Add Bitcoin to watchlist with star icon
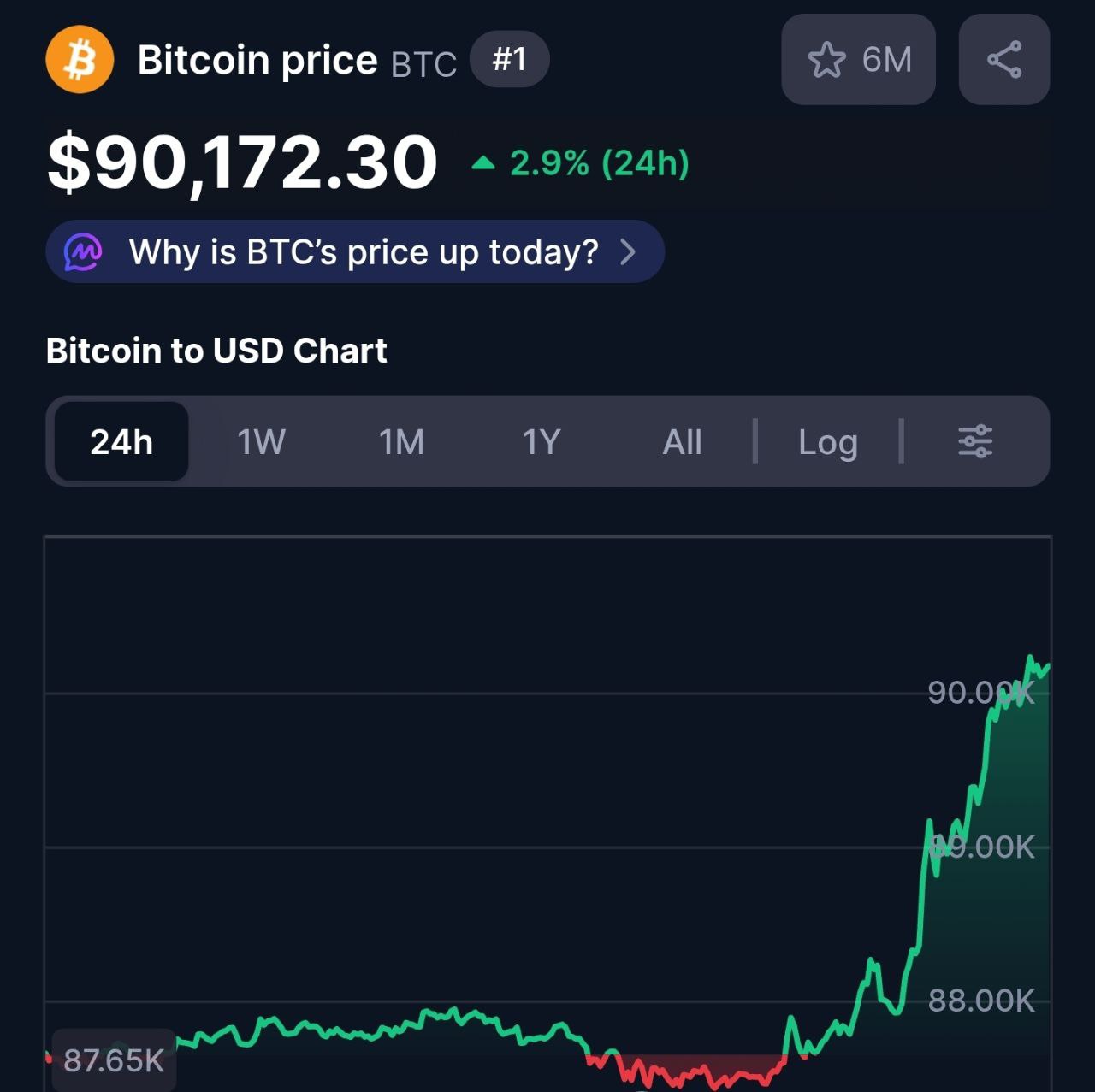 click(x=826, y=60)
